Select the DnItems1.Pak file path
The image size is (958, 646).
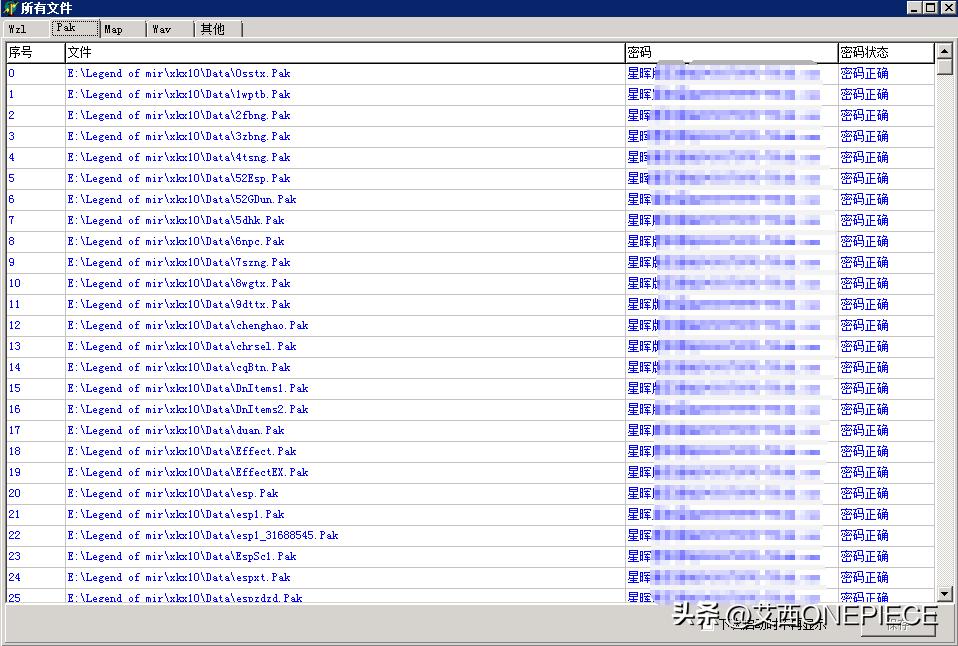[x=188, y=388]
